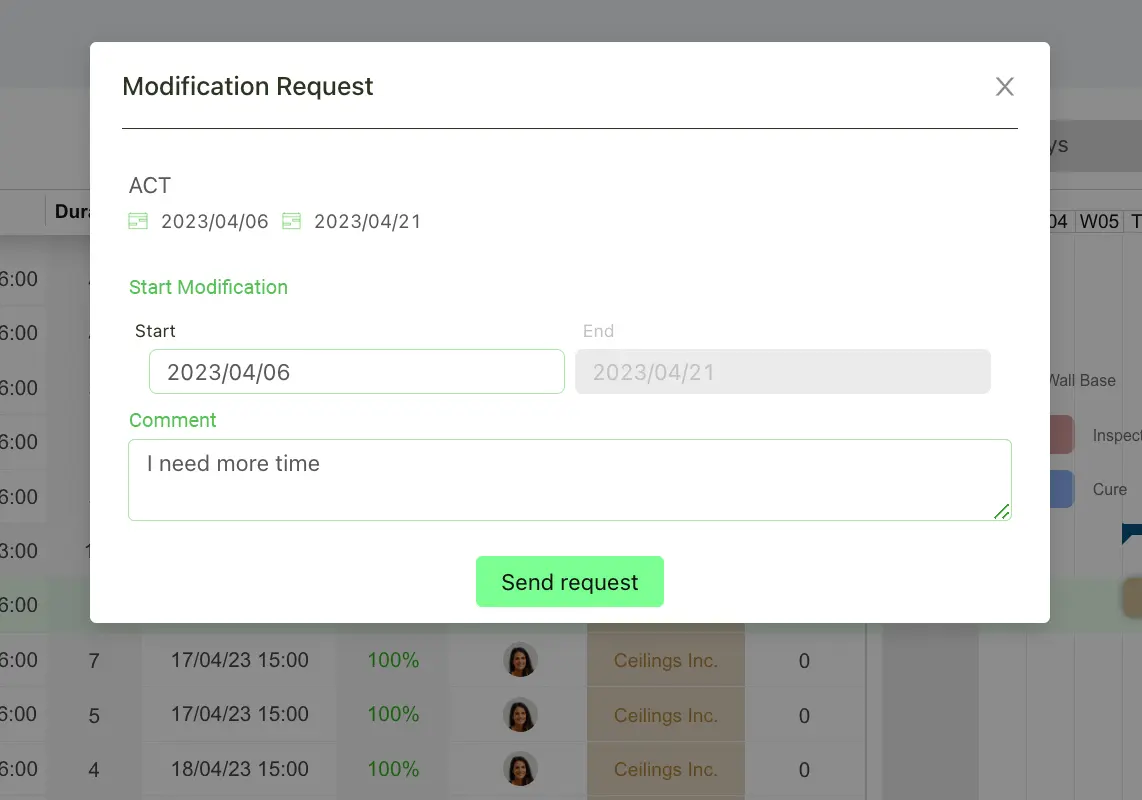Open the end date calendar picker icon

click(x=291, y=221)
